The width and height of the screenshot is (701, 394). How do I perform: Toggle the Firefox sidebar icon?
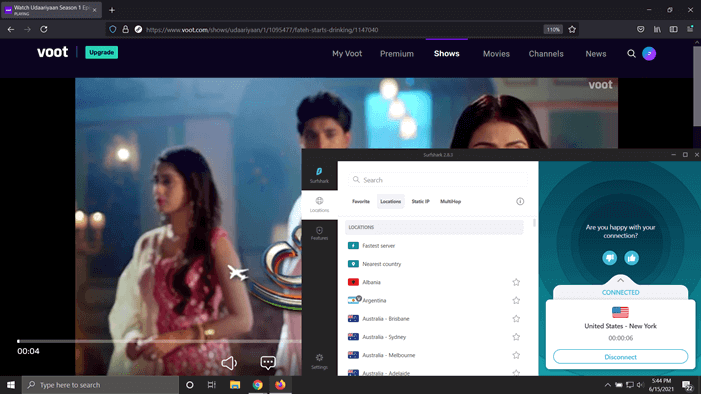(674, 30)
